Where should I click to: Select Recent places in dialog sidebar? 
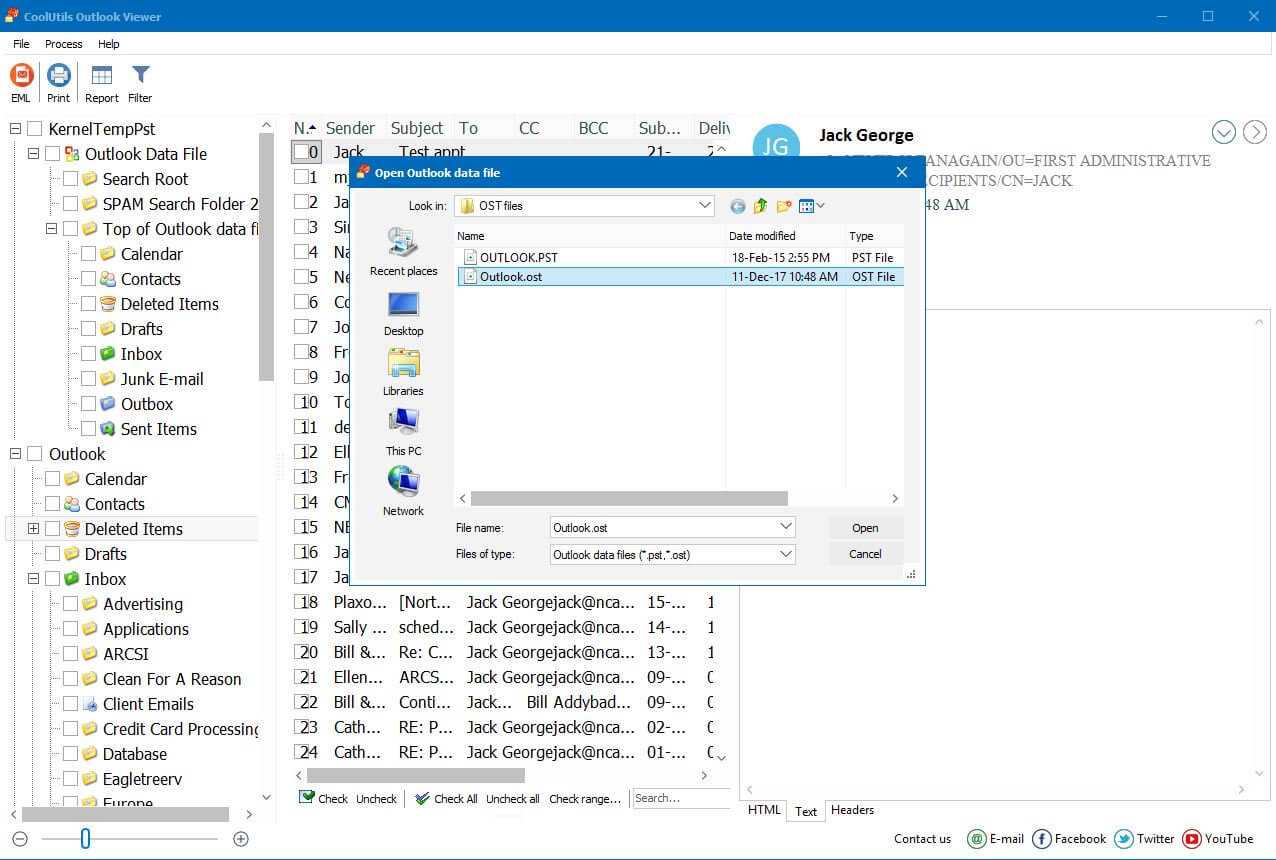(x=403, y=252)
